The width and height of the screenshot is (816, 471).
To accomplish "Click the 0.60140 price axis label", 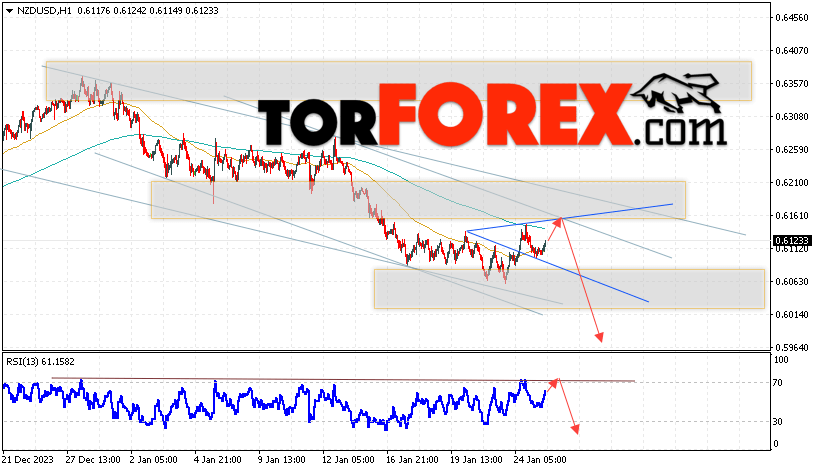I will pyautogui.click(x=792, y=314).
